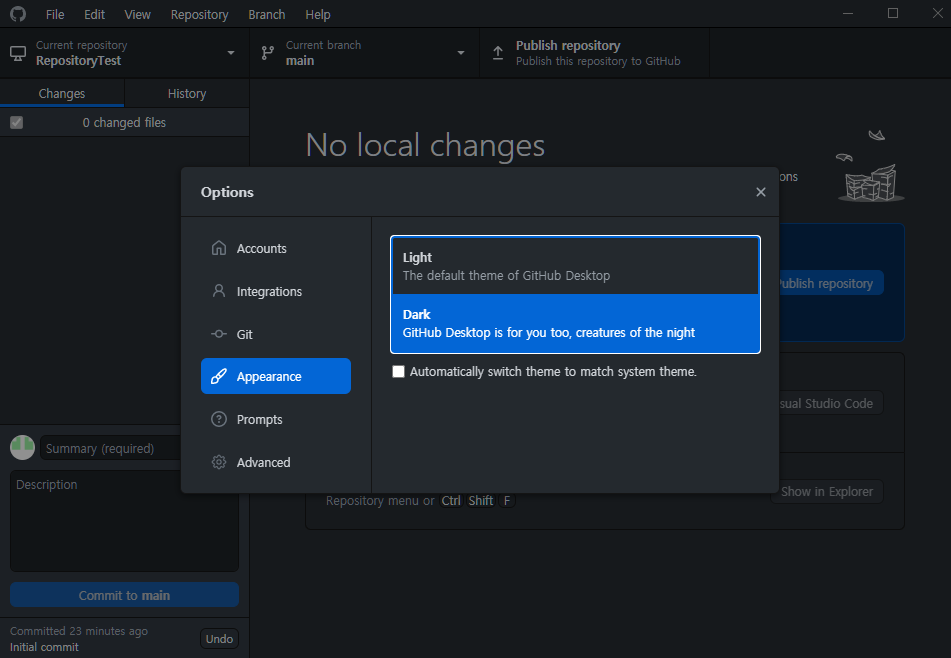This screenshot has height=658, width=951.
Task: Switch to the History tab
Action: (x=187, y=93)
